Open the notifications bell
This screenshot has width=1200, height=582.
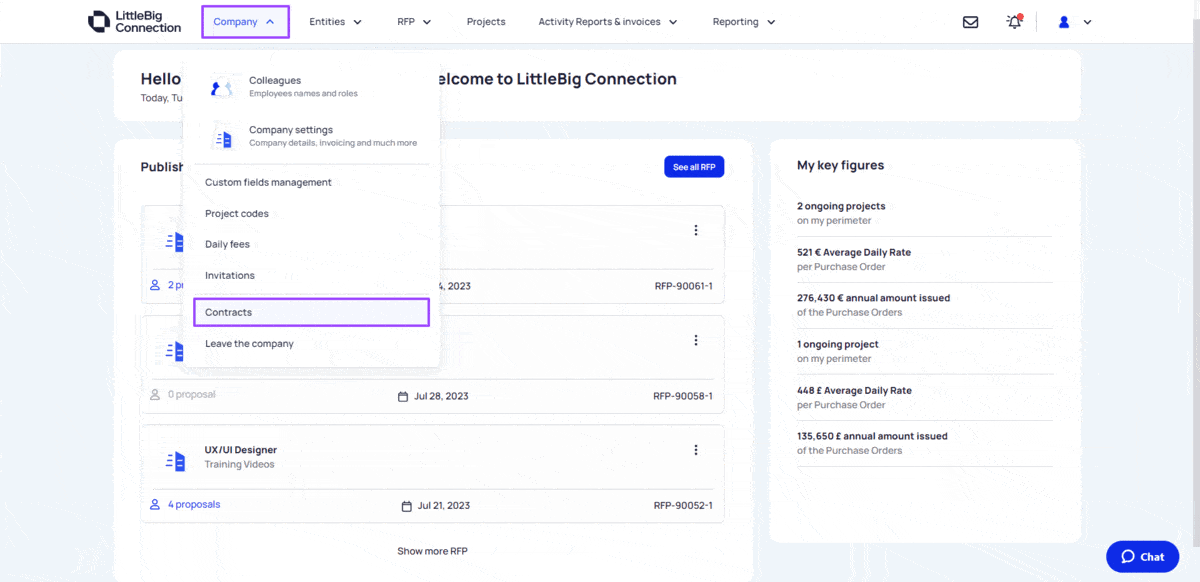pyautogui.click(x=1013, y=21)
